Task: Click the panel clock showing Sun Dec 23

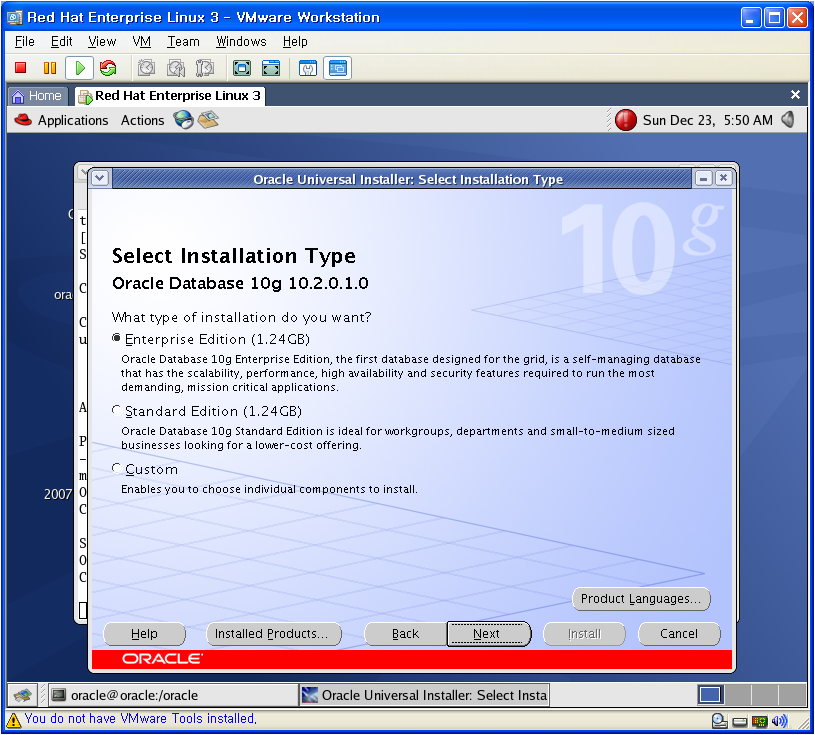Action: click(x=707, y=120)
